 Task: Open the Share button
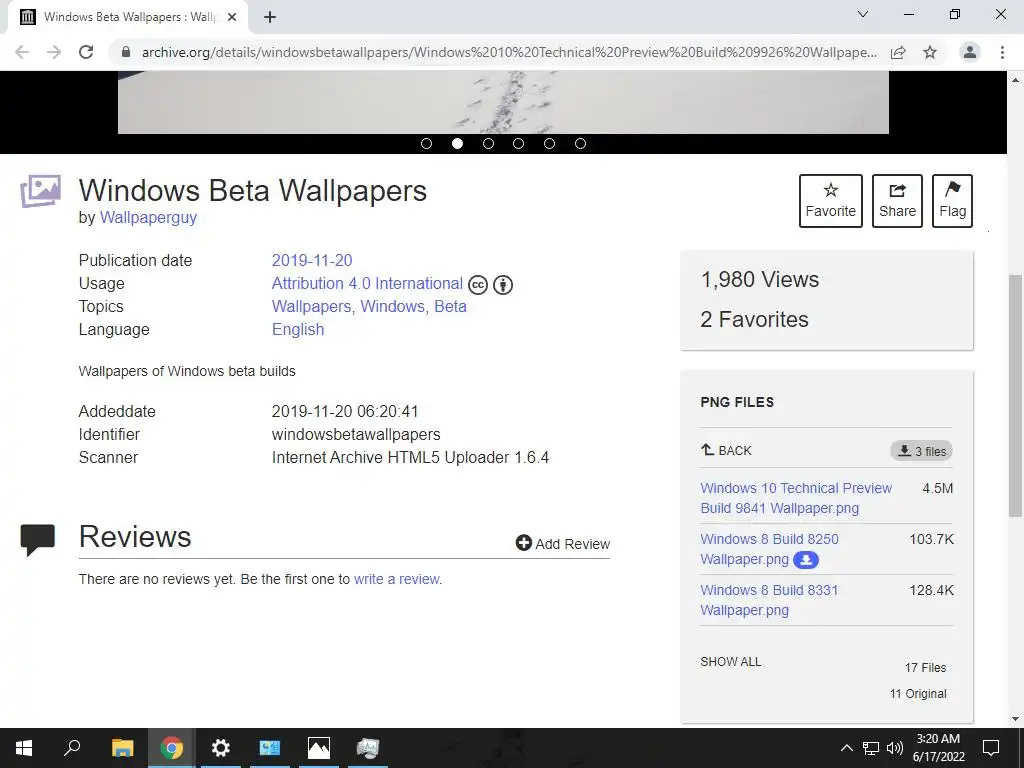point(897,200)
